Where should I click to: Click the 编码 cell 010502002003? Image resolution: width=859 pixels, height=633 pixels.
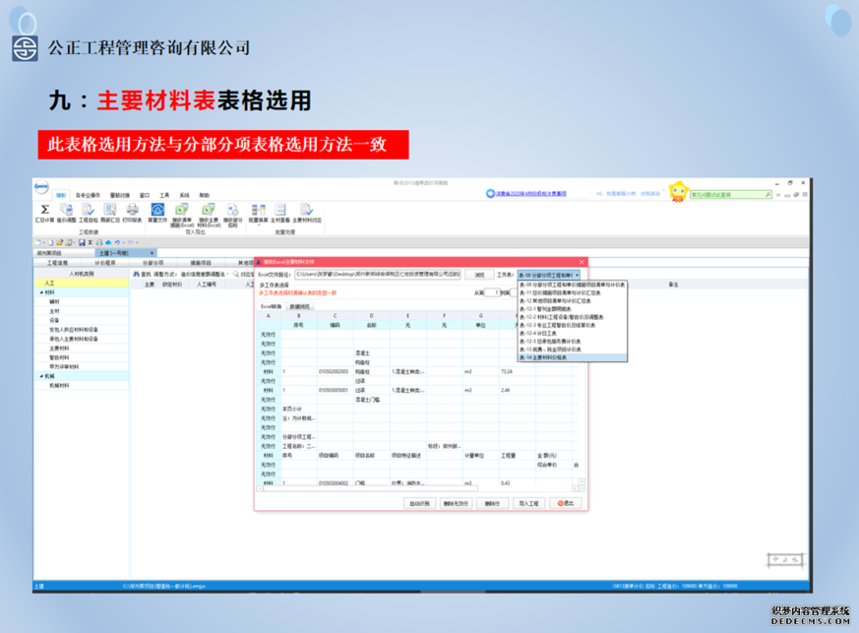click(x=334, y=372)
